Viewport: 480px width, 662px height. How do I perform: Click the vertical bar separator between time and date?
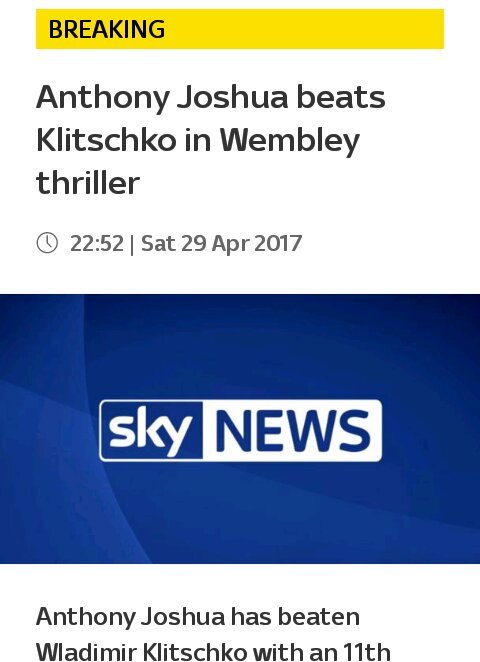[132, 244]
